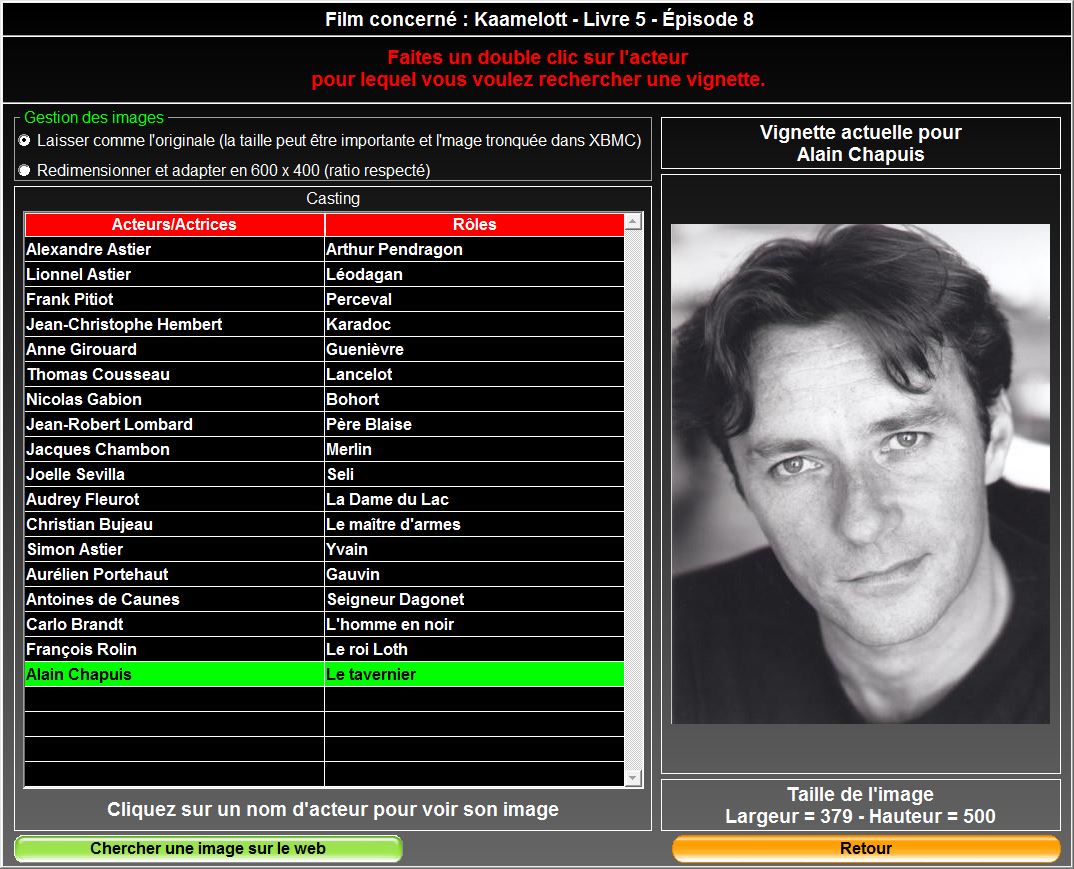Select the Yvain role cell
Viewport: 1074px width, 869px height.
pyautogui.click(x=475, y=549)
